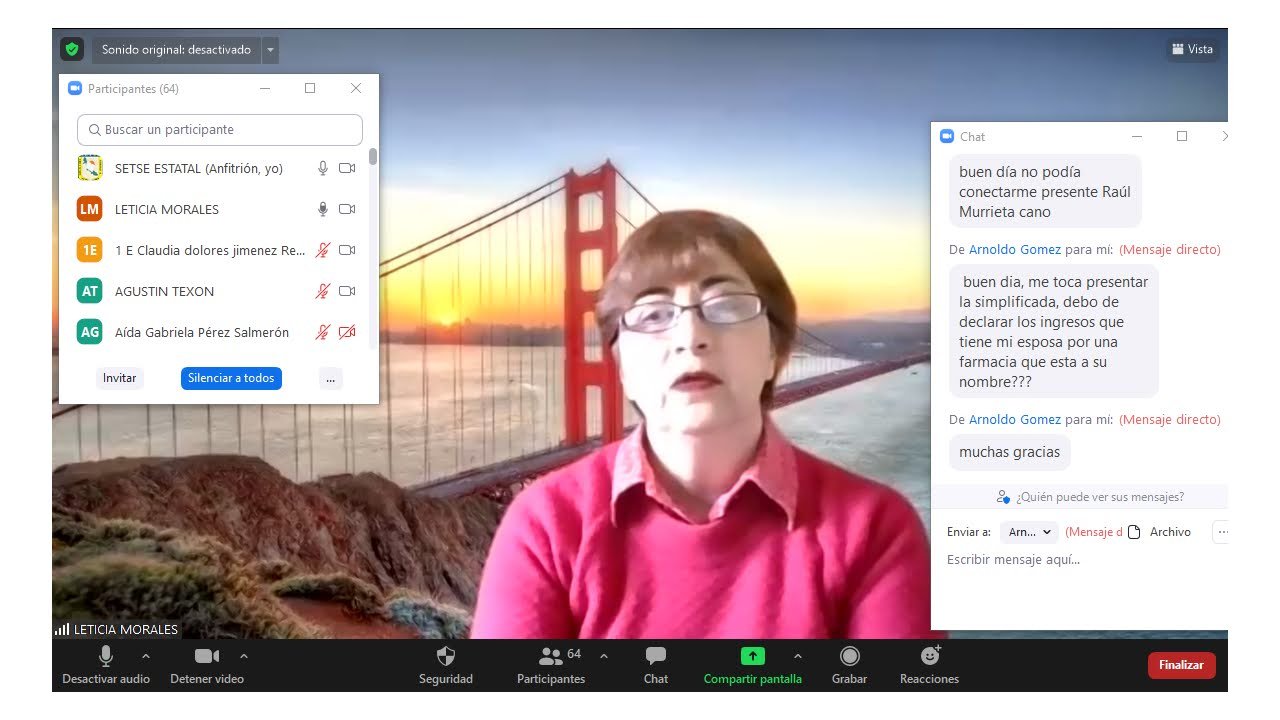Unmute Aída Gabriela Pérez Salmerón microphone

click(323, 332)
